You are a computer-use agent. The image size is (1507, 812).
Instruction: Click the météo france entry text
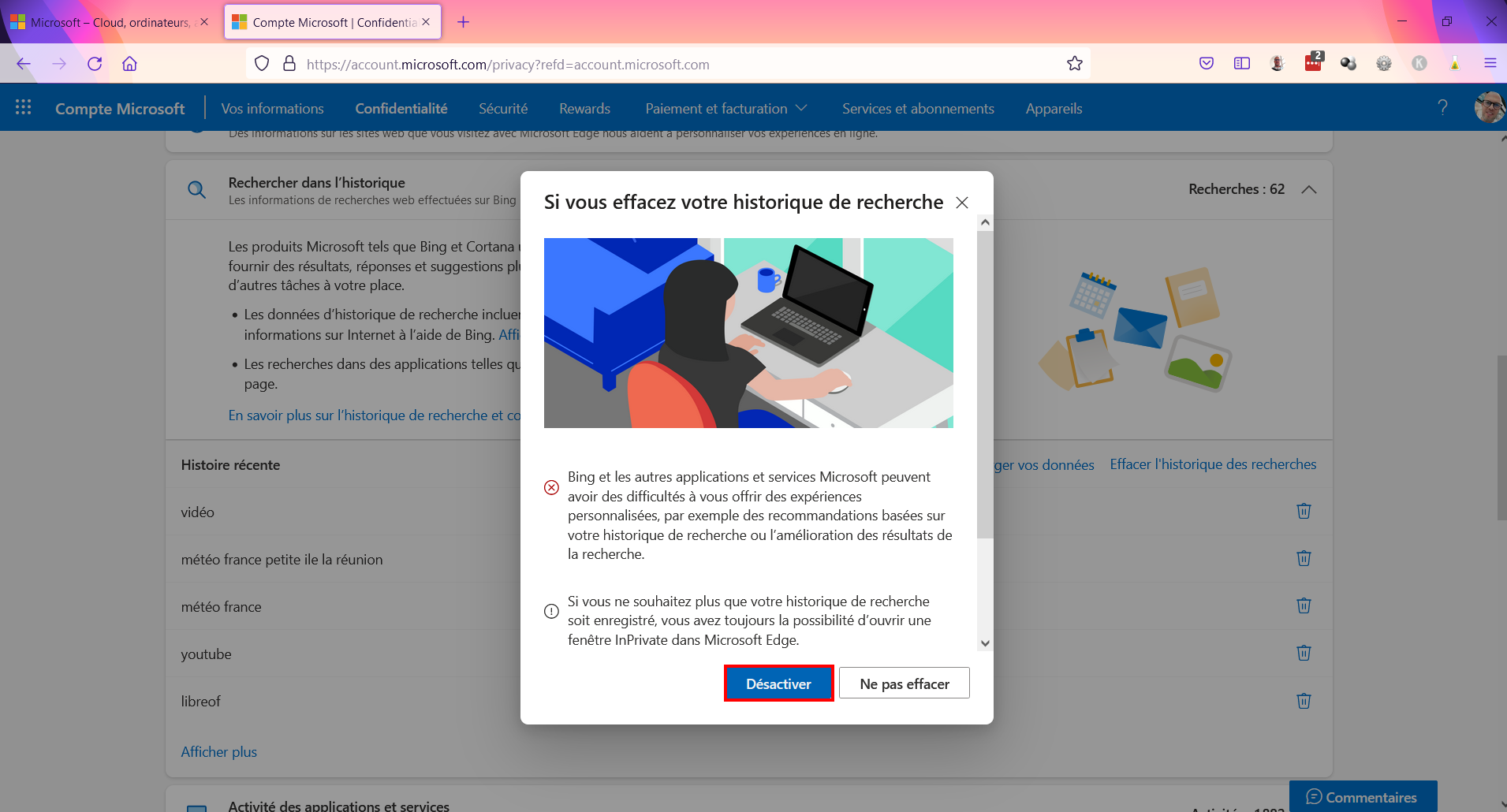point(222,607)
